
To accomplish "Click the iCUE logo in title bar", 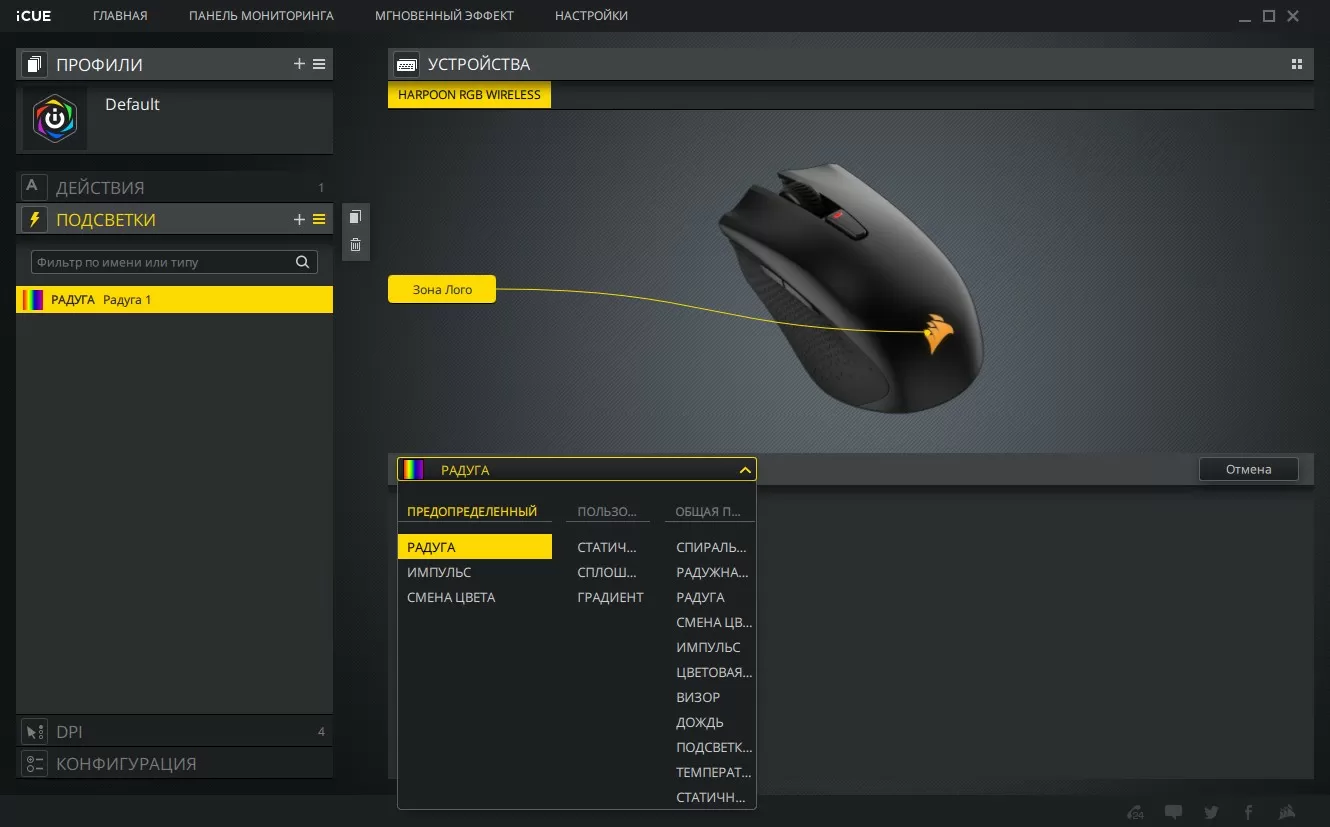I will click(x=34, y=16).
